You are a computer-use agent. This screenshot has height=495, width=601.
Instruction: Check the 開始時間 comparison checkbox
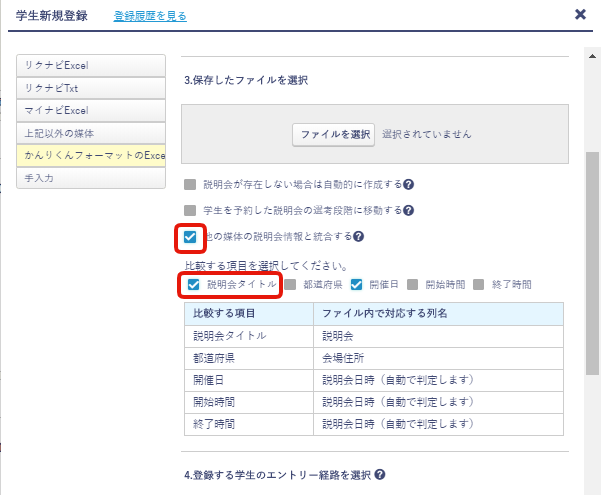point(412,284)
